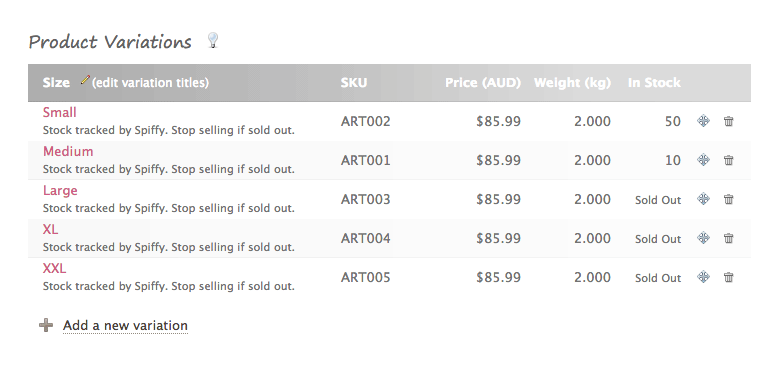Viewport: 779px width, 374px height.
Task: Open the Medium variation link
Action: [x=68, y=151]
